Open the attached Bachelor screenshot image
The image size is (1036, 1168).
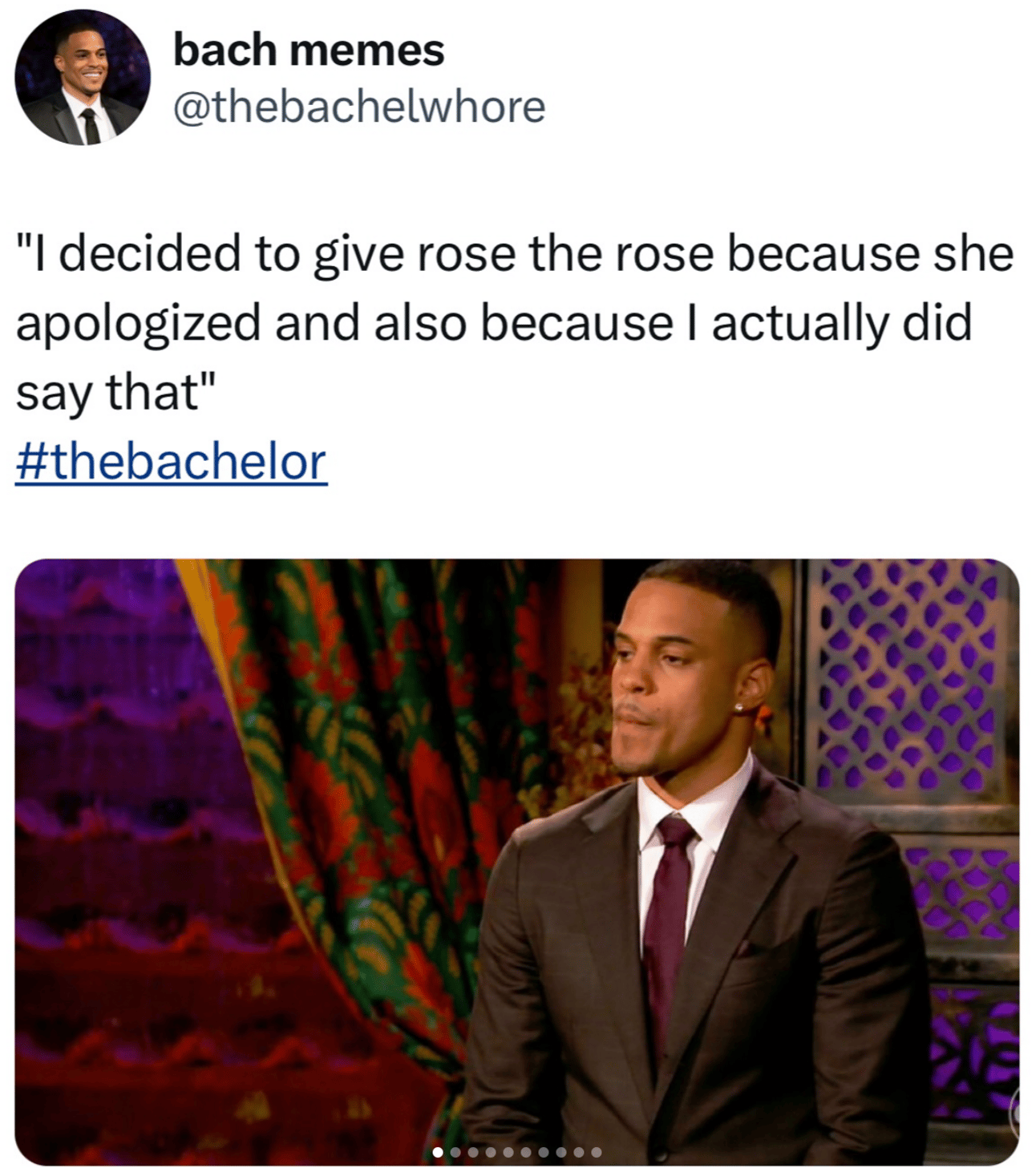point(517,862)
